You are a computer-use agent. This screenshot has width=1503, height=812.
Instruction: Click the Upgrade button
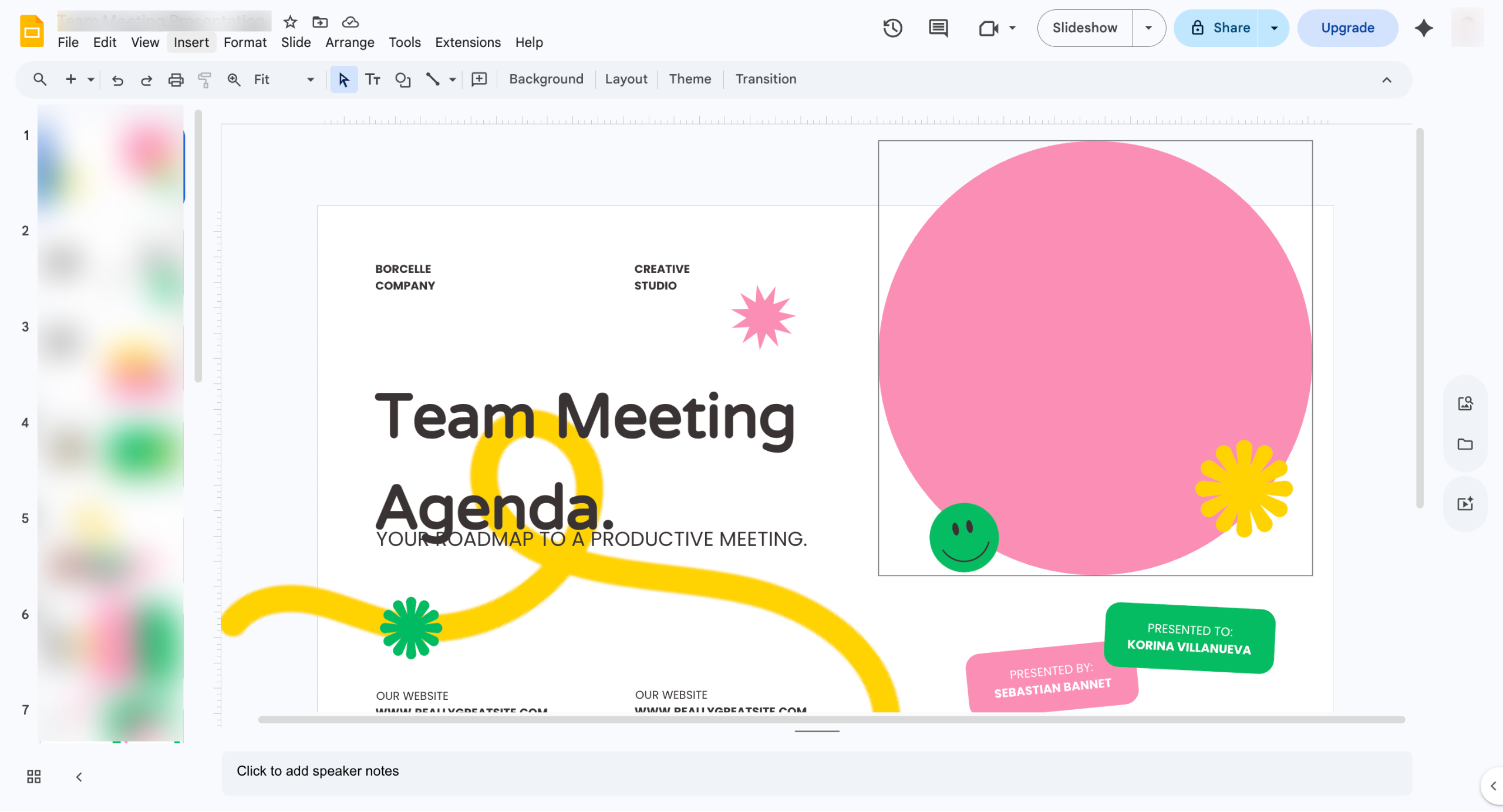point(1347,28)
